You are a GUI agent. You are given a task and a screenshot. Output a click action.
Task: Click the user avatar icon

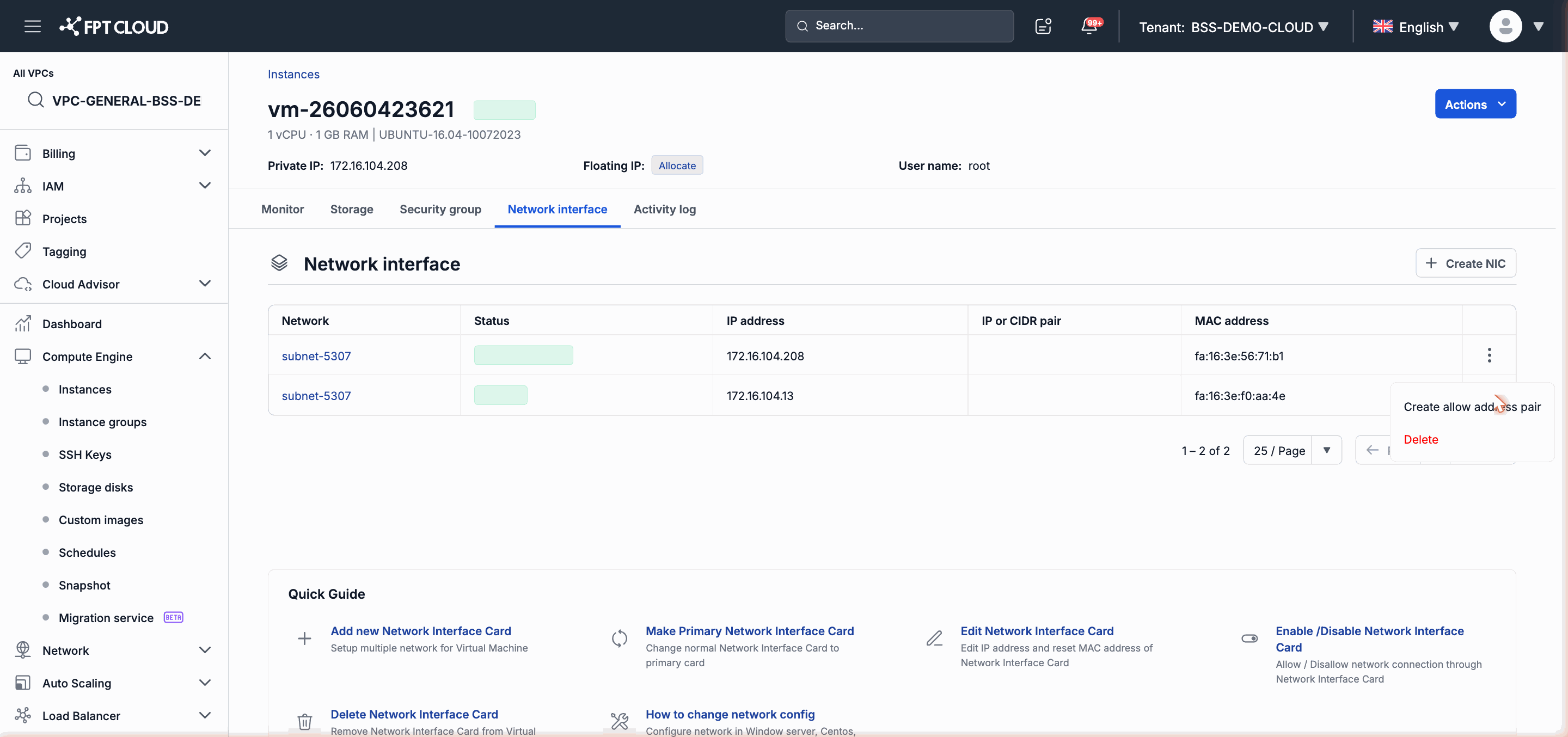[1505, 26]
